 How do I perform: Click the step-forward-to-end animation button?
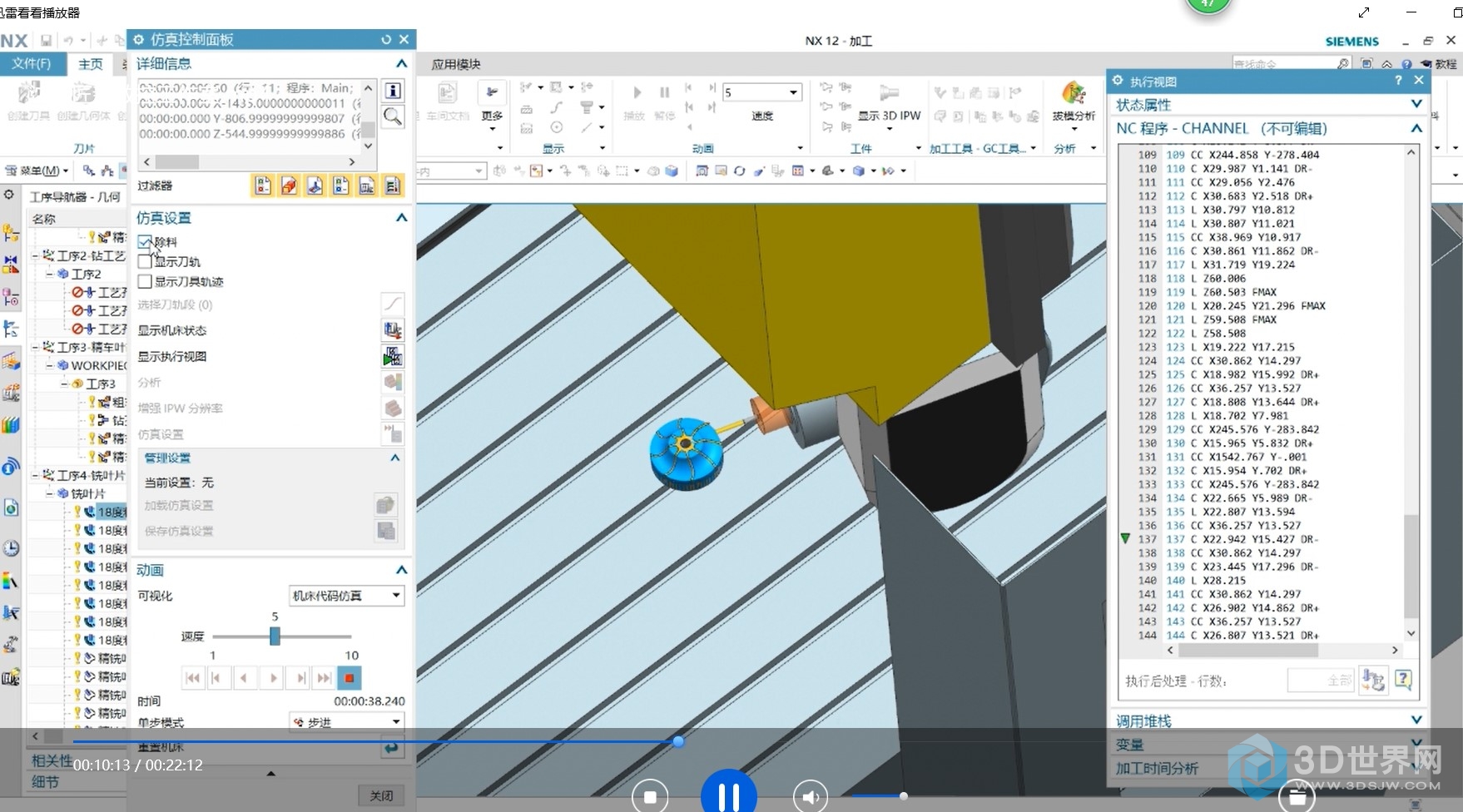[x=324, y=678]
